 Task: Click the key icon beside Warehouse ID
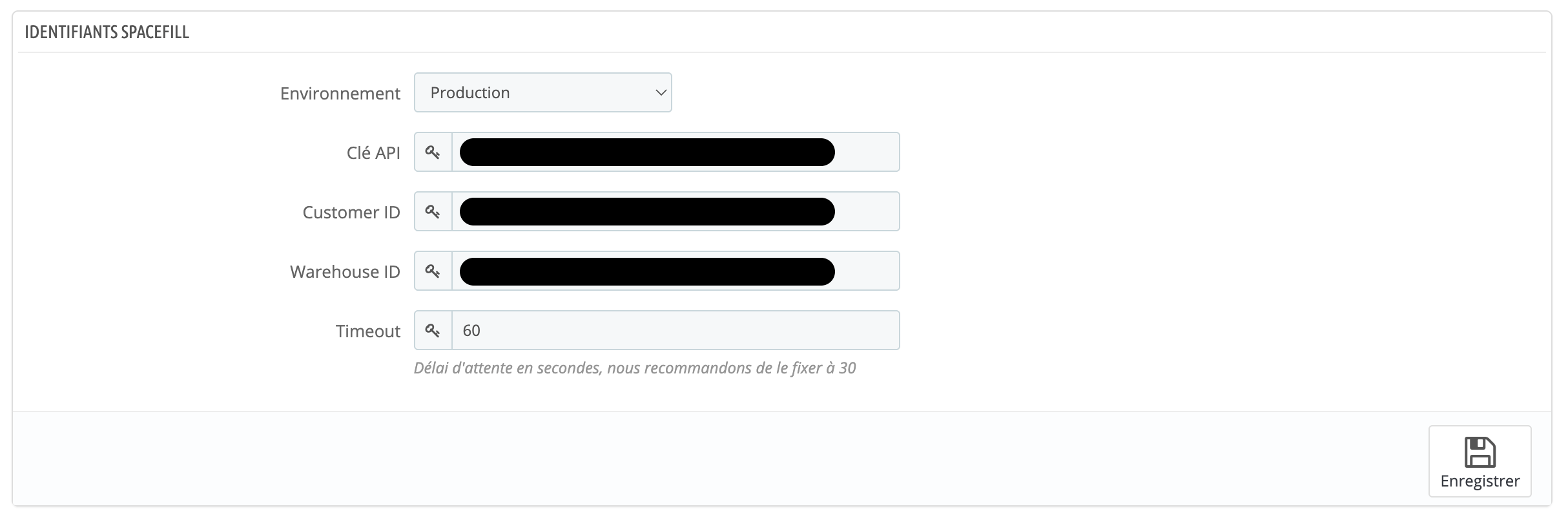pyautogui.click(x=433, y=271)
